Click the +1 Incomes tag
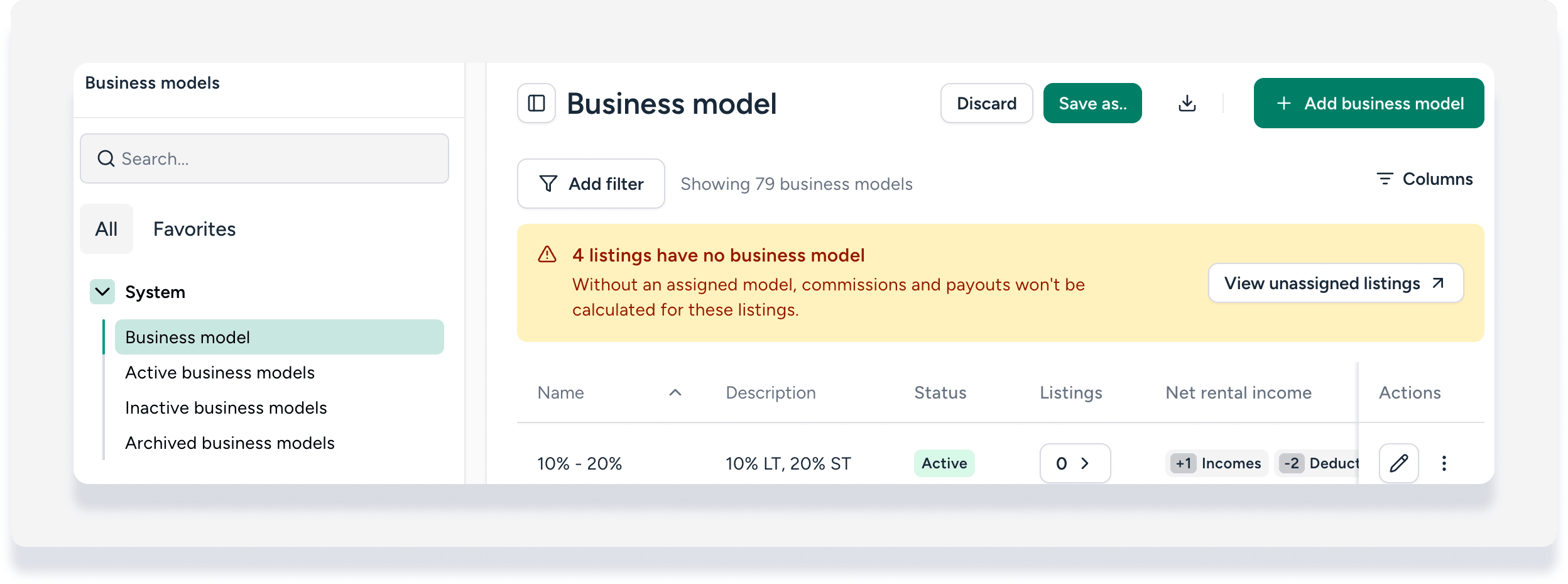The height and width of the screenshot is (584, 1568). click(x=1217, y=463)
